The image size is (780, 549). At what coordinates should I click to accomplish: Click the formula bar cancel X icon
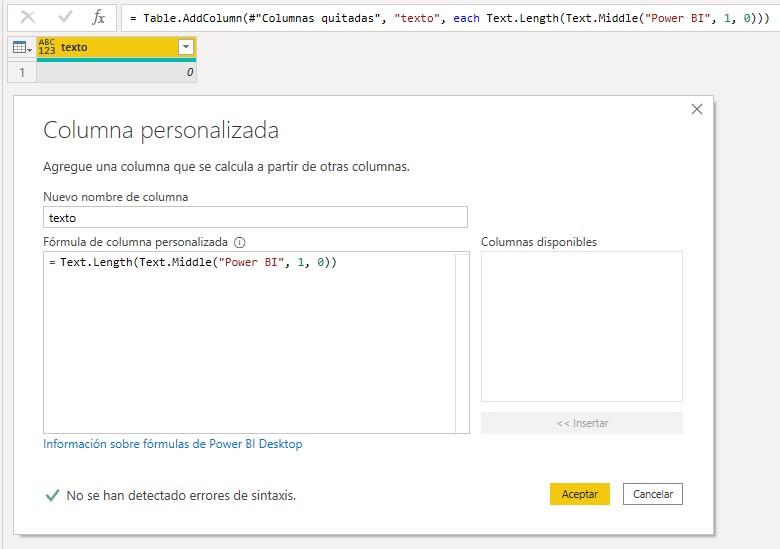click(28, 17)
